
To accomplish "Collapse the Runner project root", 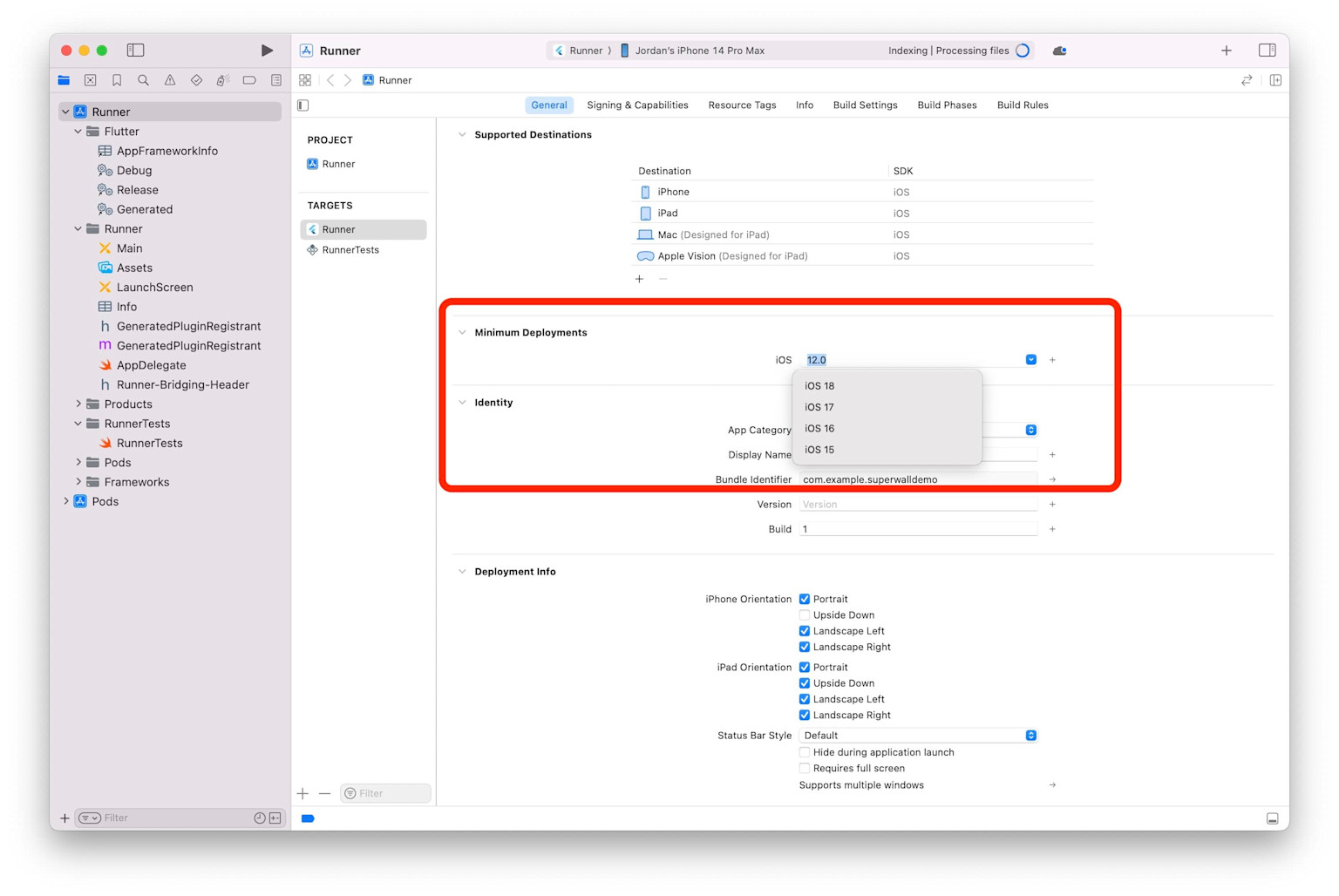I will (x=65, y=112).
